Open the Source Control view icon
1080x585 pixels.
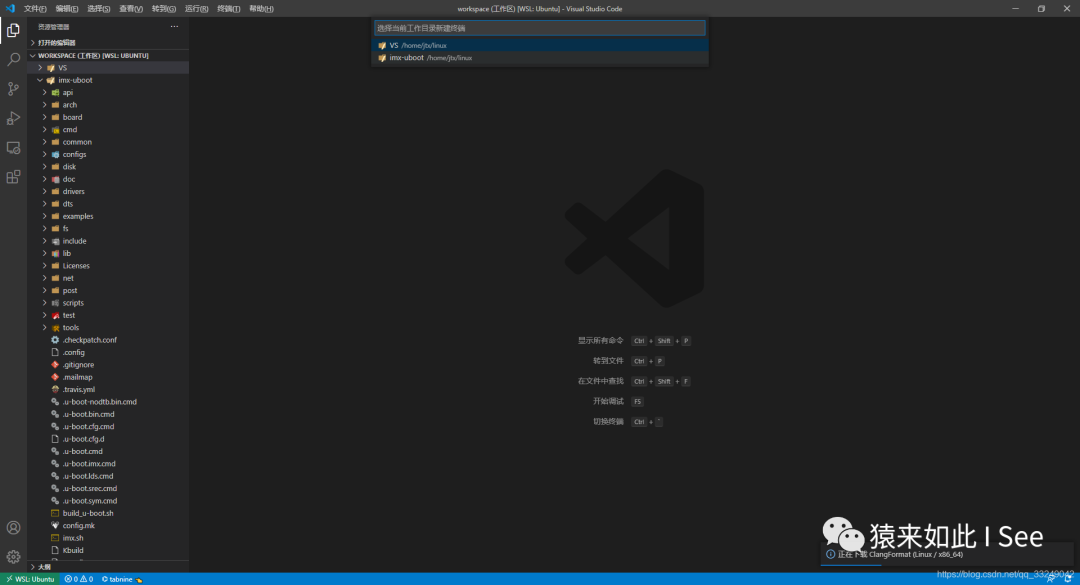click(x=13, y=89)
